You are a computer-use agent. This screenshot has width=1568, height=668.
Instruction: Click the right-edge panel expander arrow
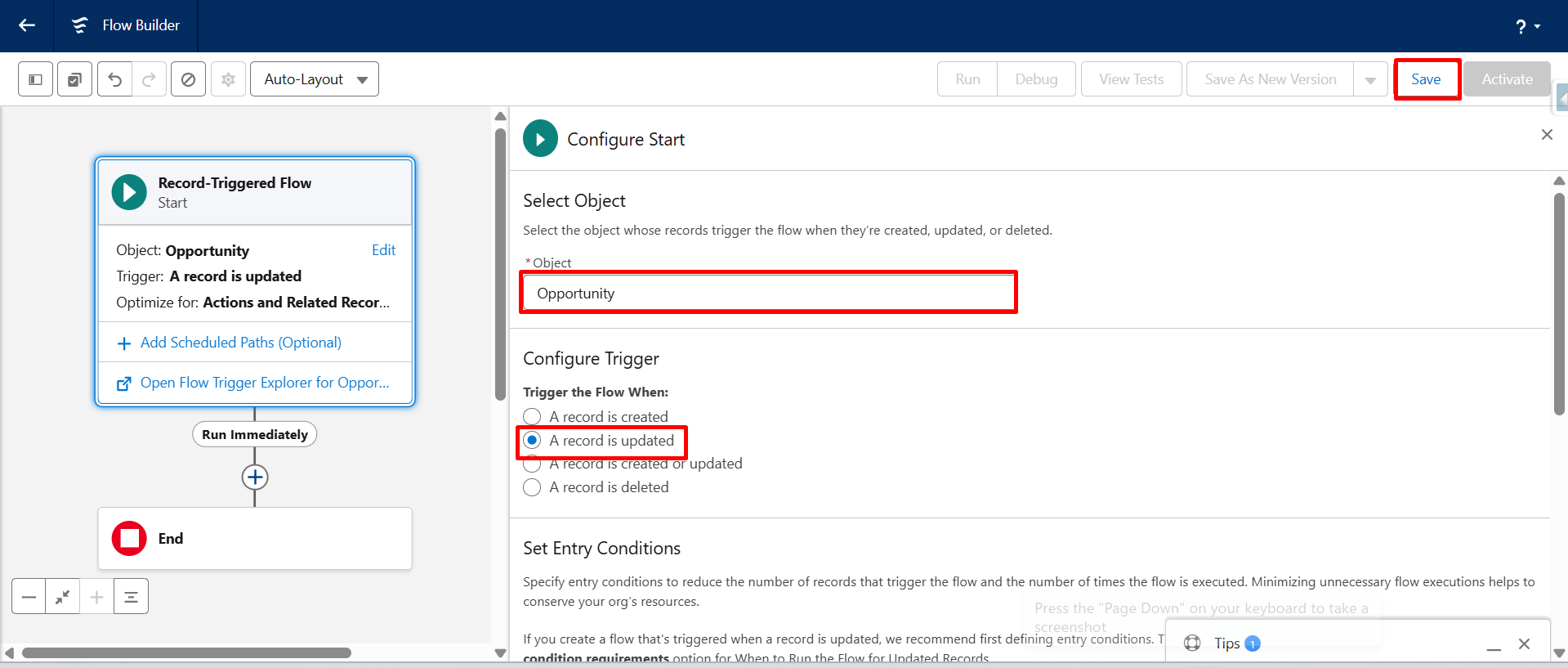tap(1561, 98)
